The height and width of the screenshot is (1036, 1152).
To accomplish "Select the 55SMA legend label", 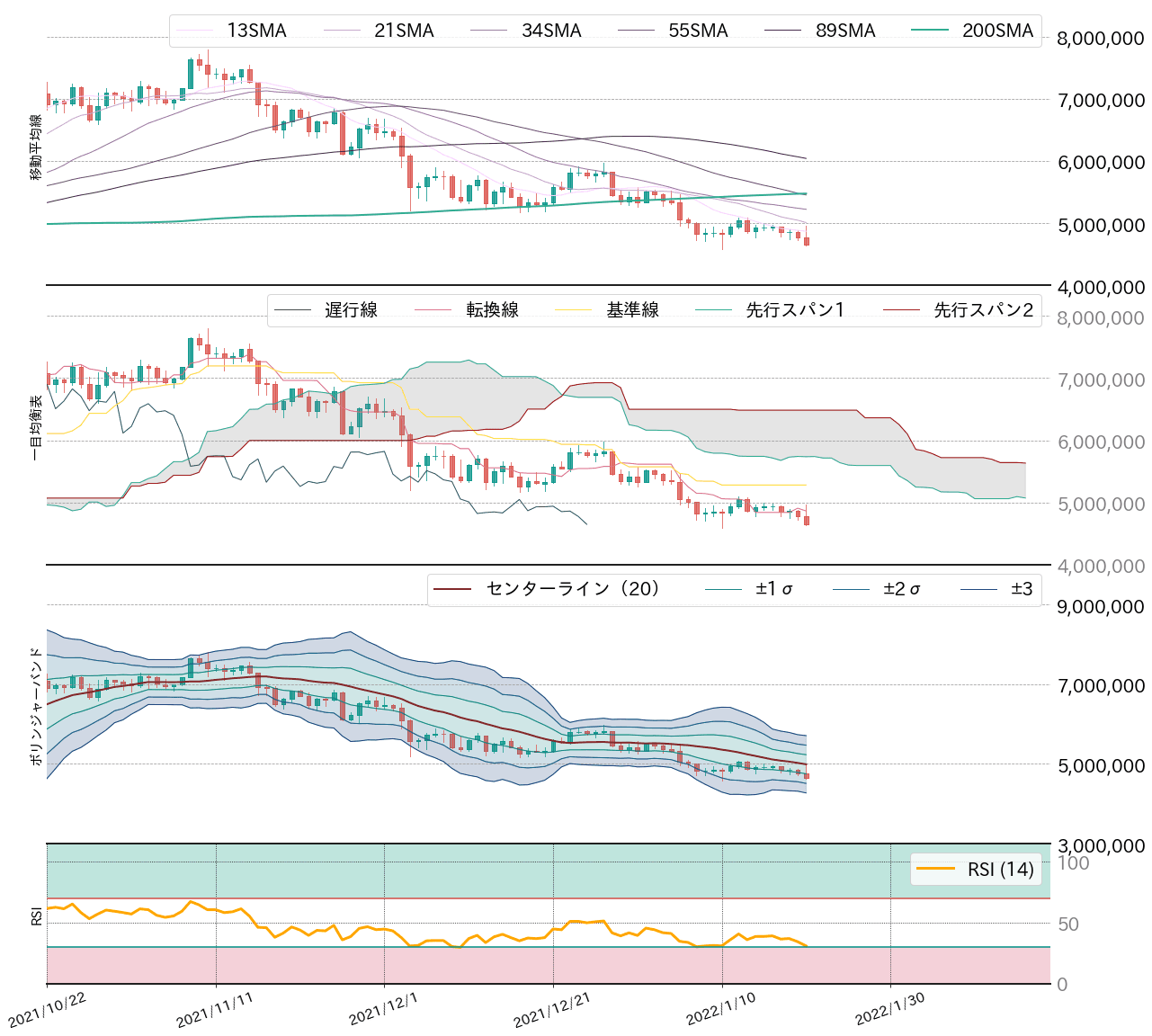I will (698, 30).
